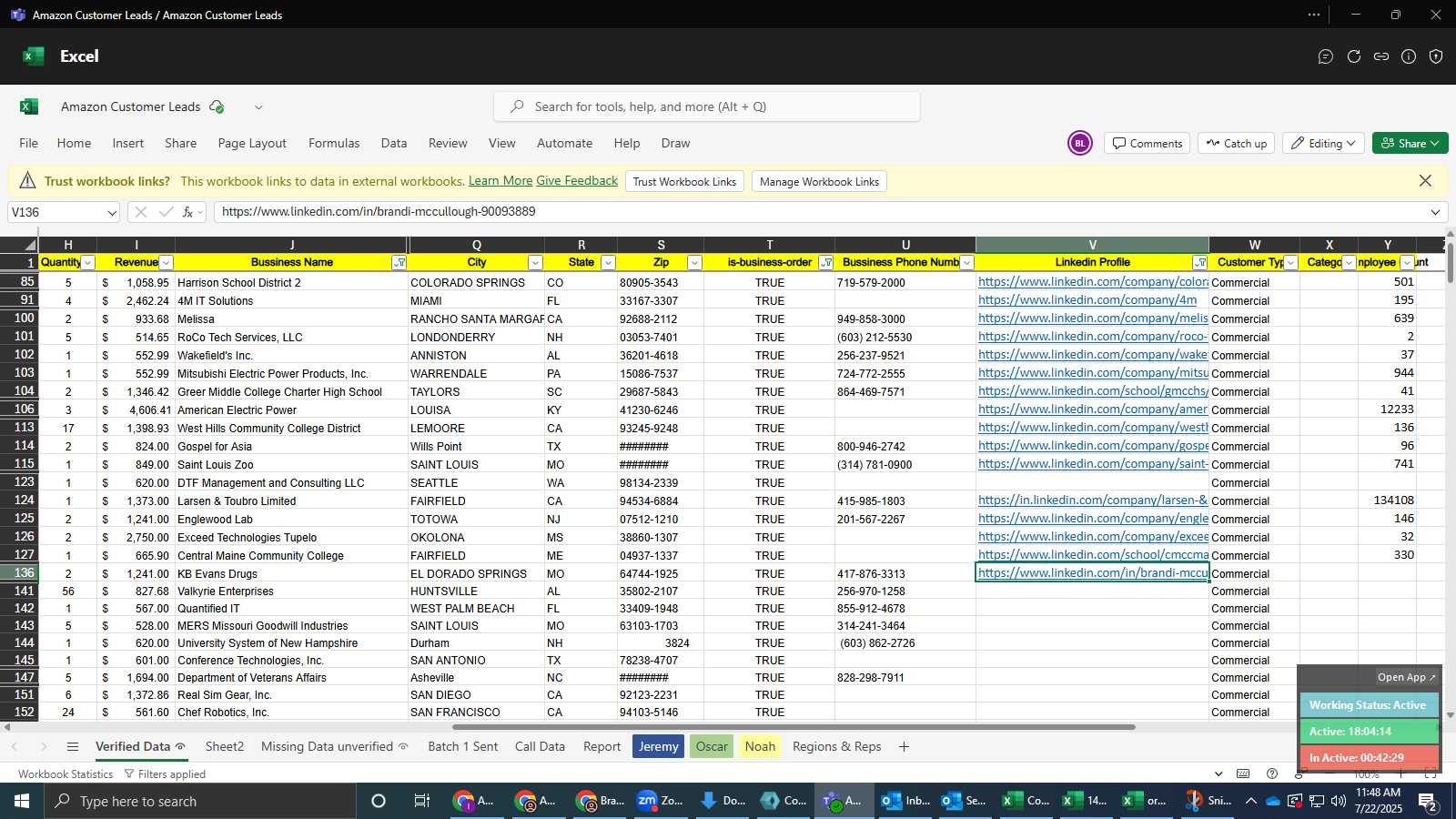The image size is (1456, 819).
Task: Open the Cortana circle icon on taskbar
Action: pos(379,801)
